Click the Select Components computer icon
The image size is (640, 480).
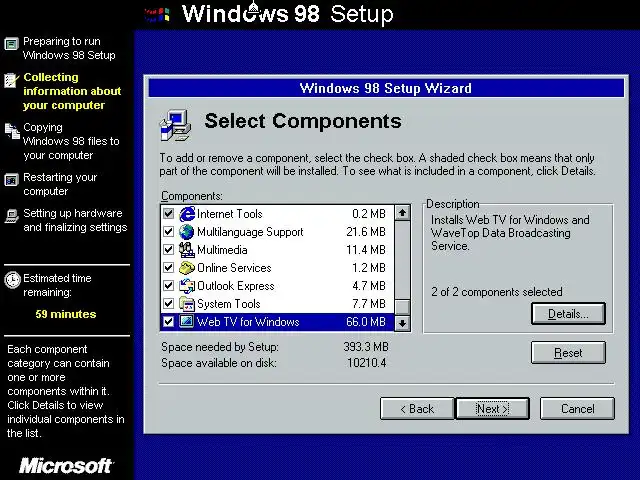[x=176, y=124]
